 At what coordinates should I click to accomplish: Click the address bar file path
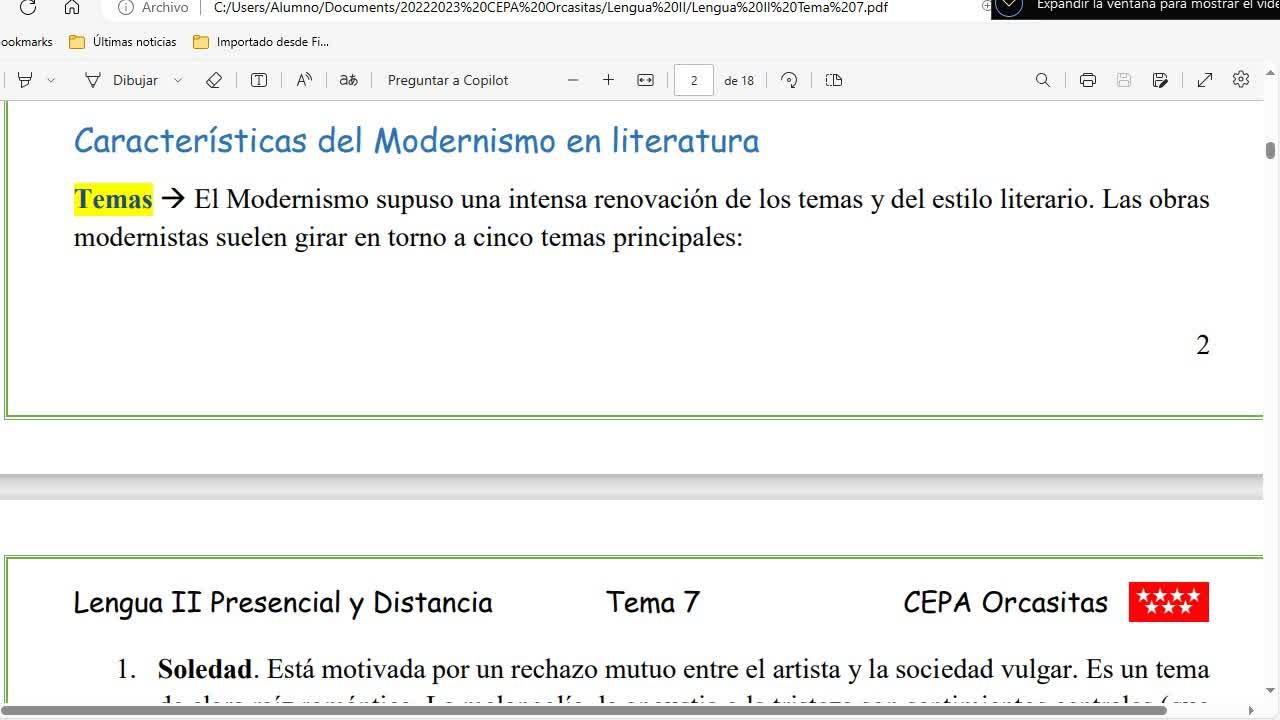pyautogui.click(x=551, y=8)
